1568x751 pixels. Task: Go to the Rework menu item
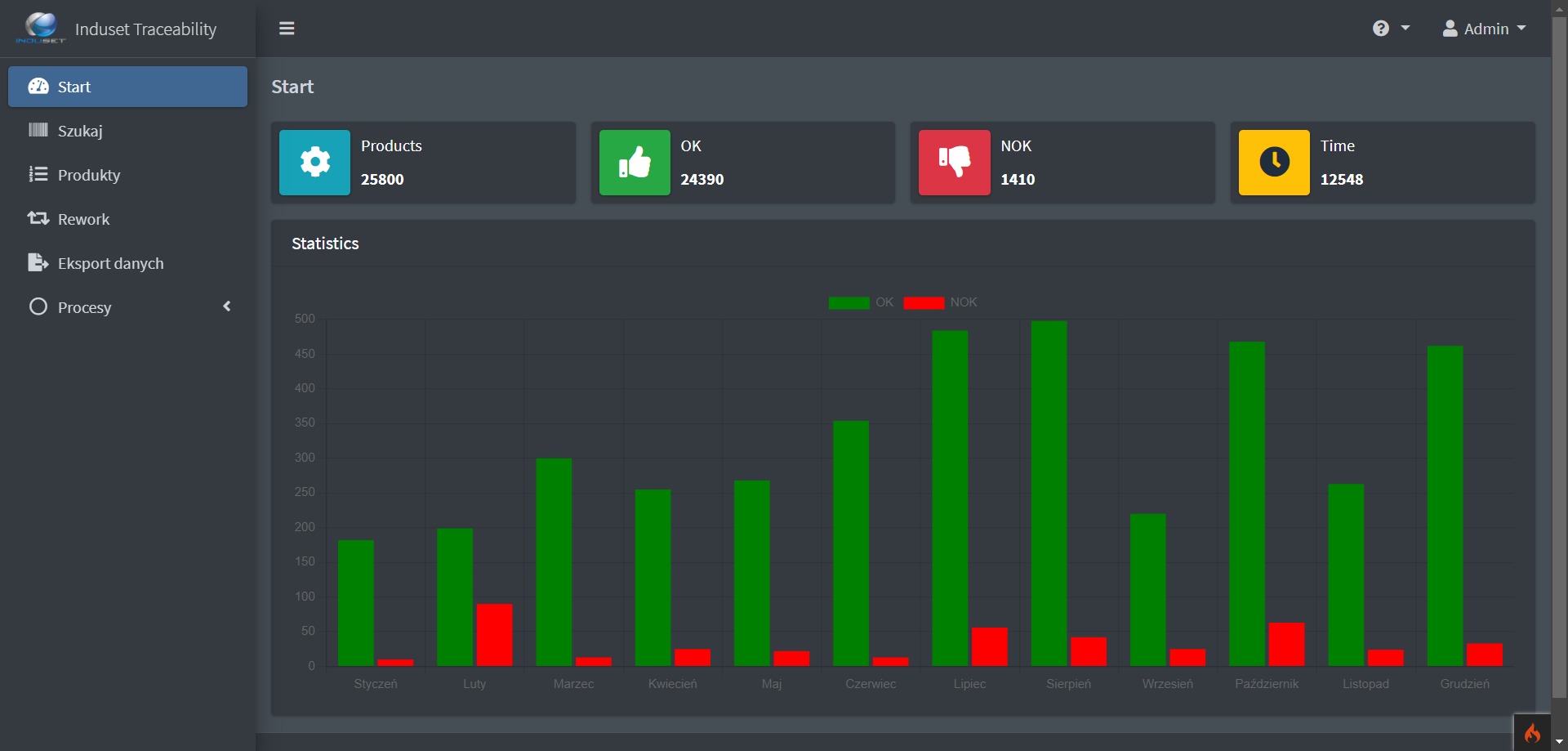[83, 219]
